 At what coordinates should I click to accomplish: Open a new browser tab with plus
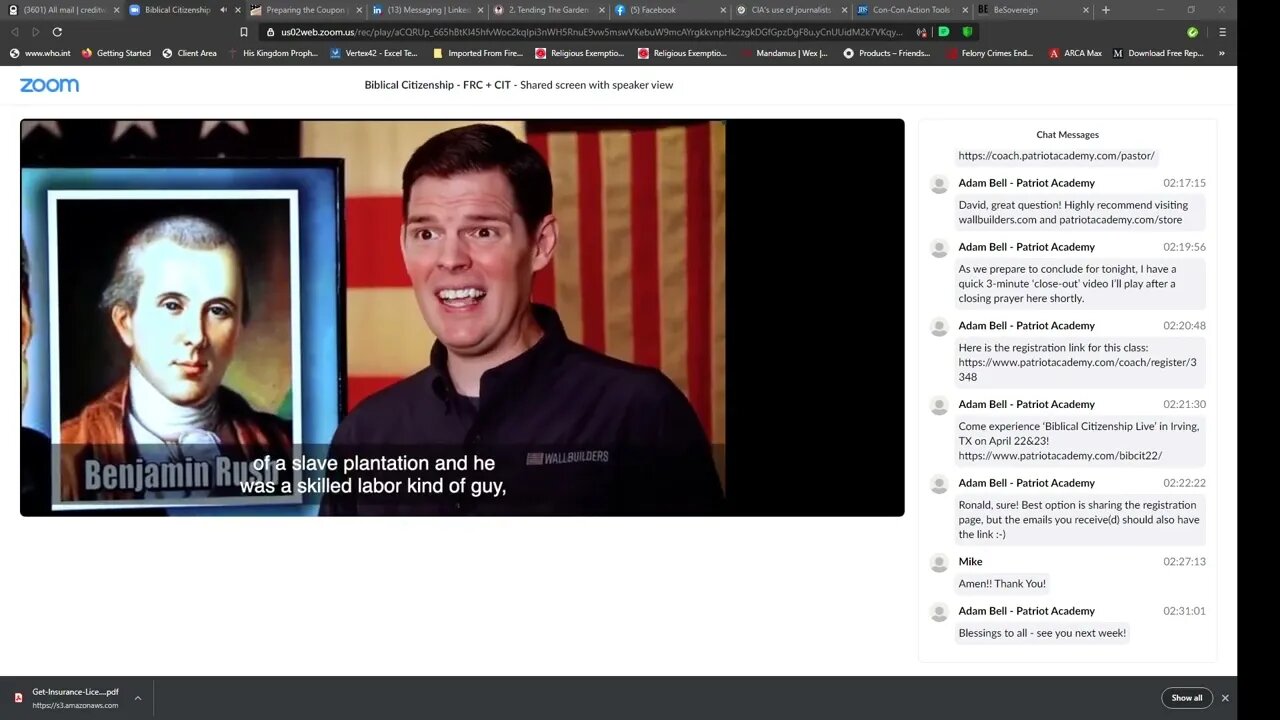tap(1105, 10)
